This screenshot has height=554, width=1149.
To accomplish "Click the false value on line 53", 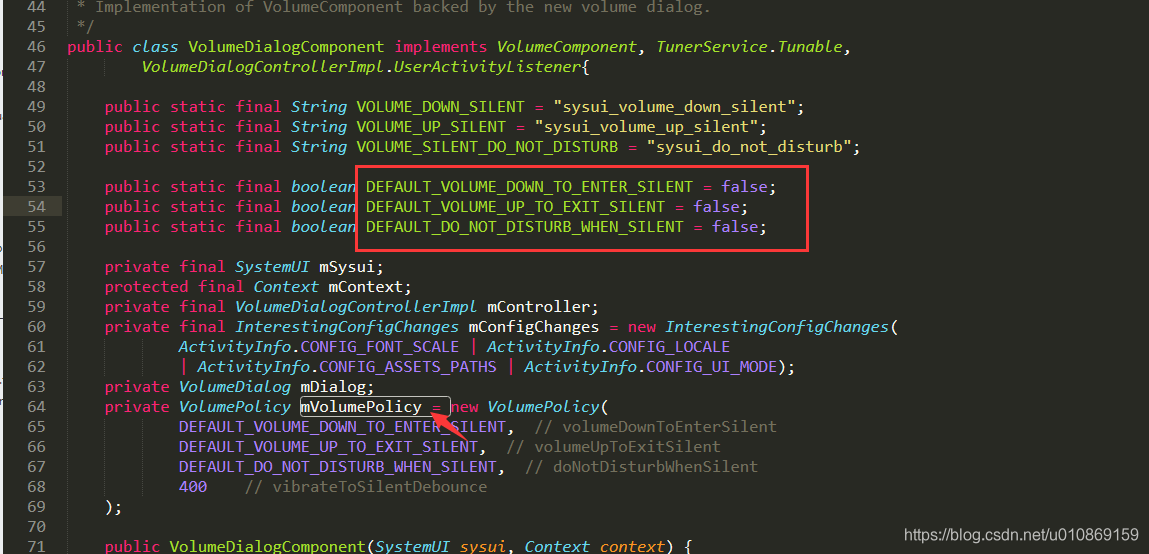I will coord(744,187).
